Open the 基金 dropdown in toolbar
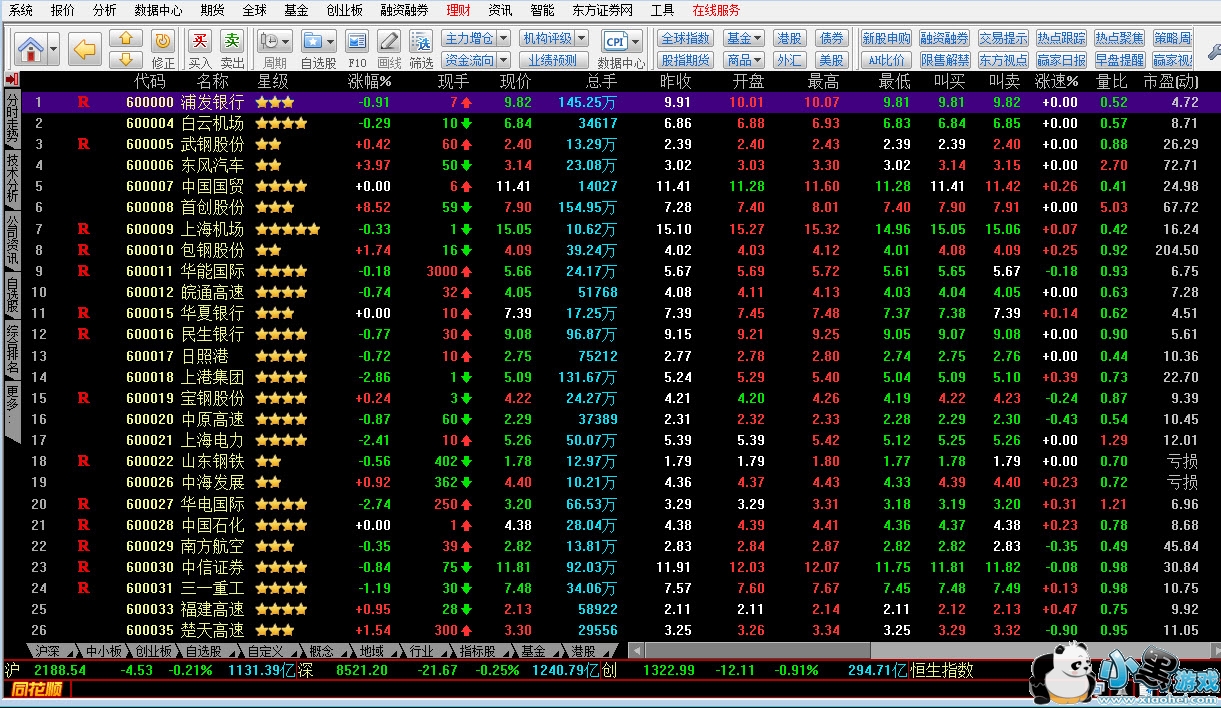The image size is (1221, 708). (x=743, y=38)
